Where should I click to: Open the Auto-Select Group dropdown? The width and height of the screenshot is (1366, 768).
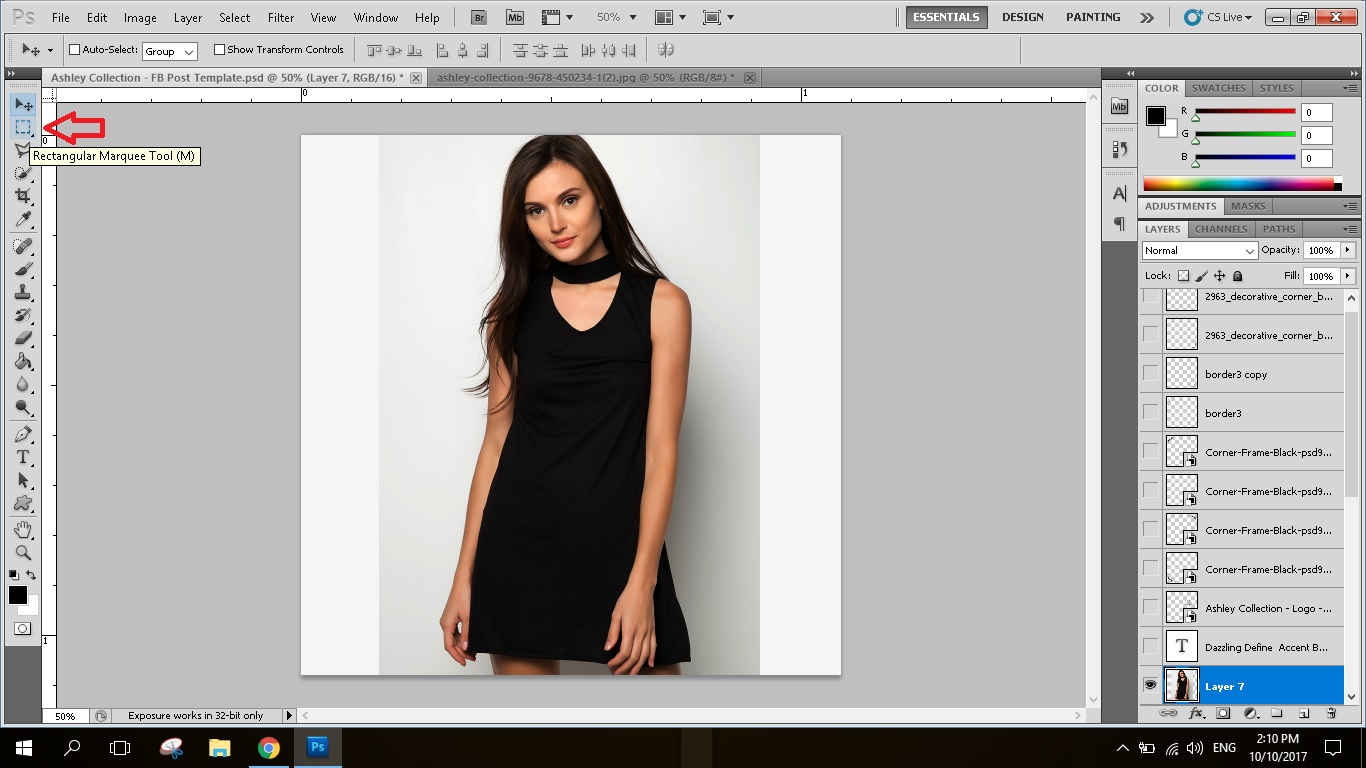(x=169, y=51)
